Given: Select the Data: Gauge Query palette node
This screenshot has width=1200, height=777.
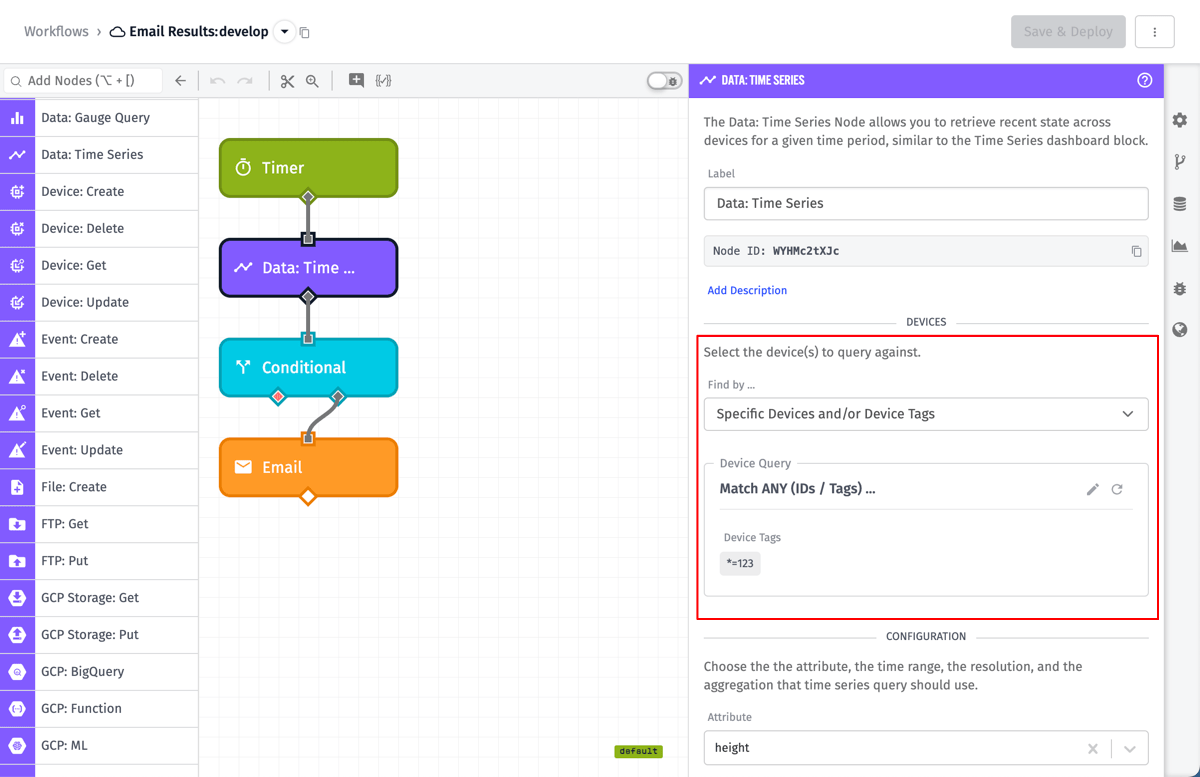Looking at the screenshot, I should (x=99, y=117).
